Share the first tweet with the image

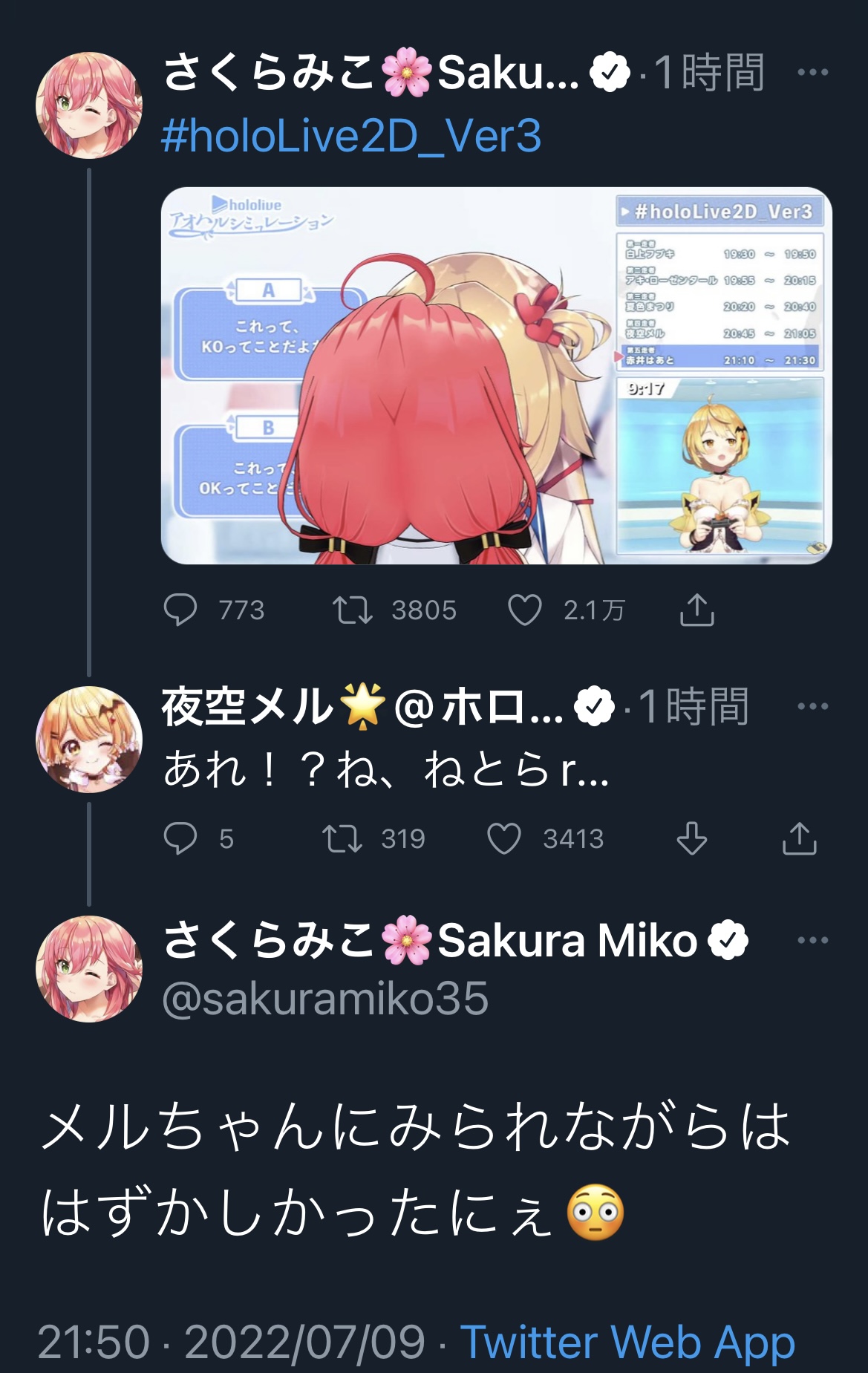point(696,610)
